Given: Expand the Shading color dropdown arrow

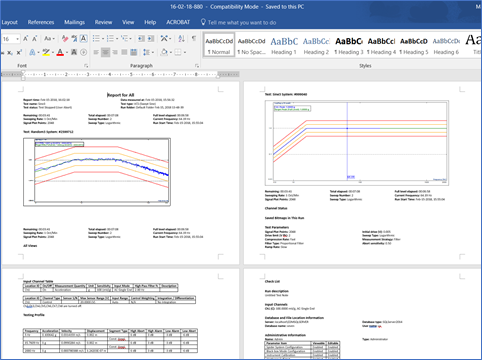Looking at the screenshot, I should point(171,53).
